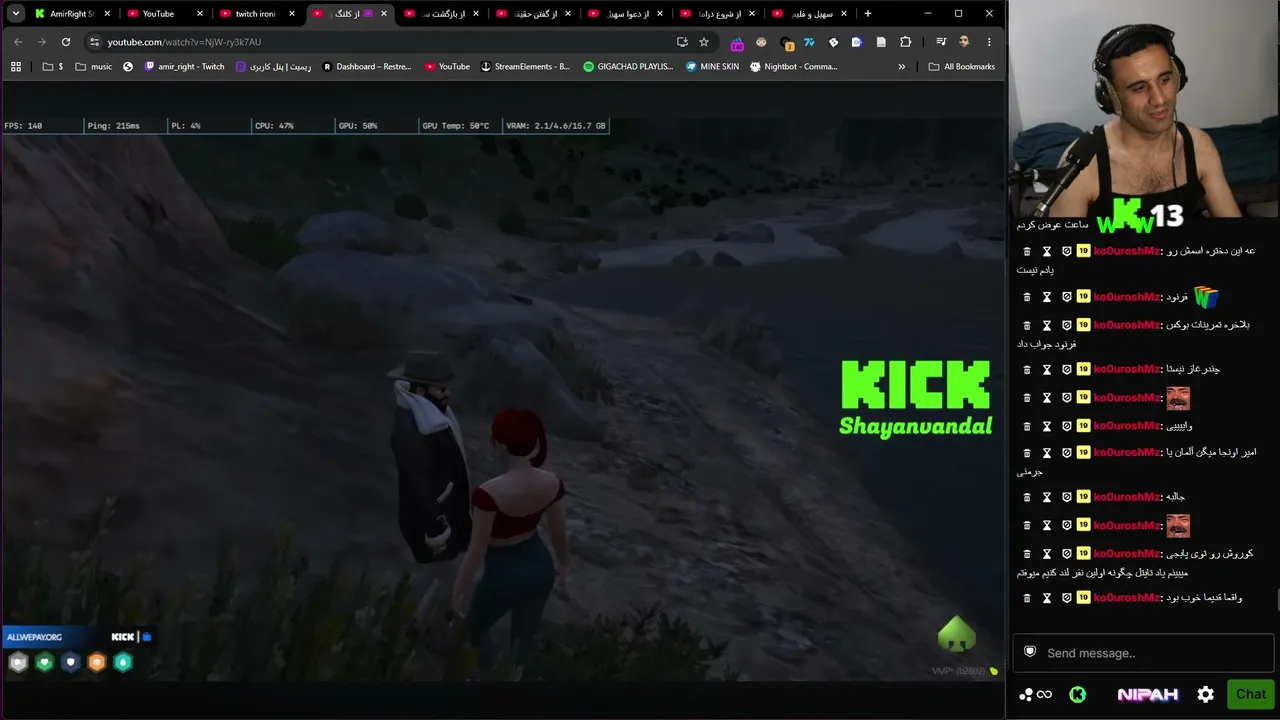Timeout the user on the 'جالبه' message
Screen dimensions: 1280x720
click(1047, 497)
